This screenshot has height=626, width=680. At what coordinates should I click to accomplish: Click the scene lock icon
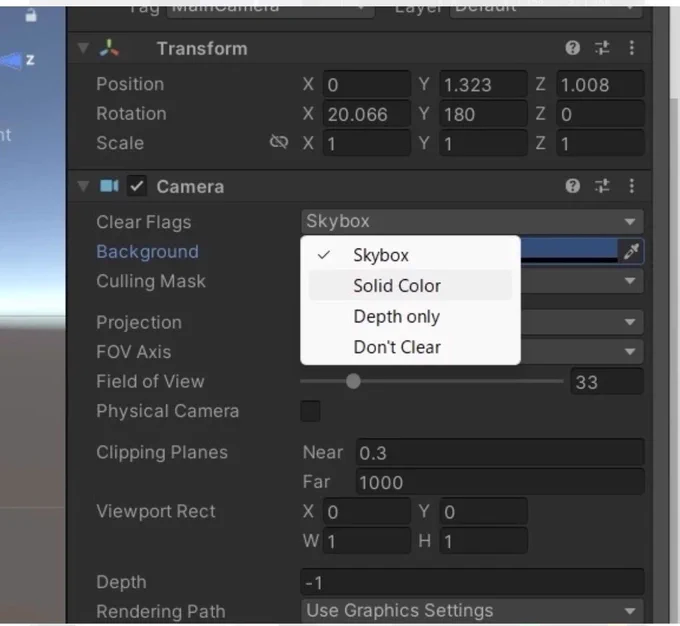(31, 16)
